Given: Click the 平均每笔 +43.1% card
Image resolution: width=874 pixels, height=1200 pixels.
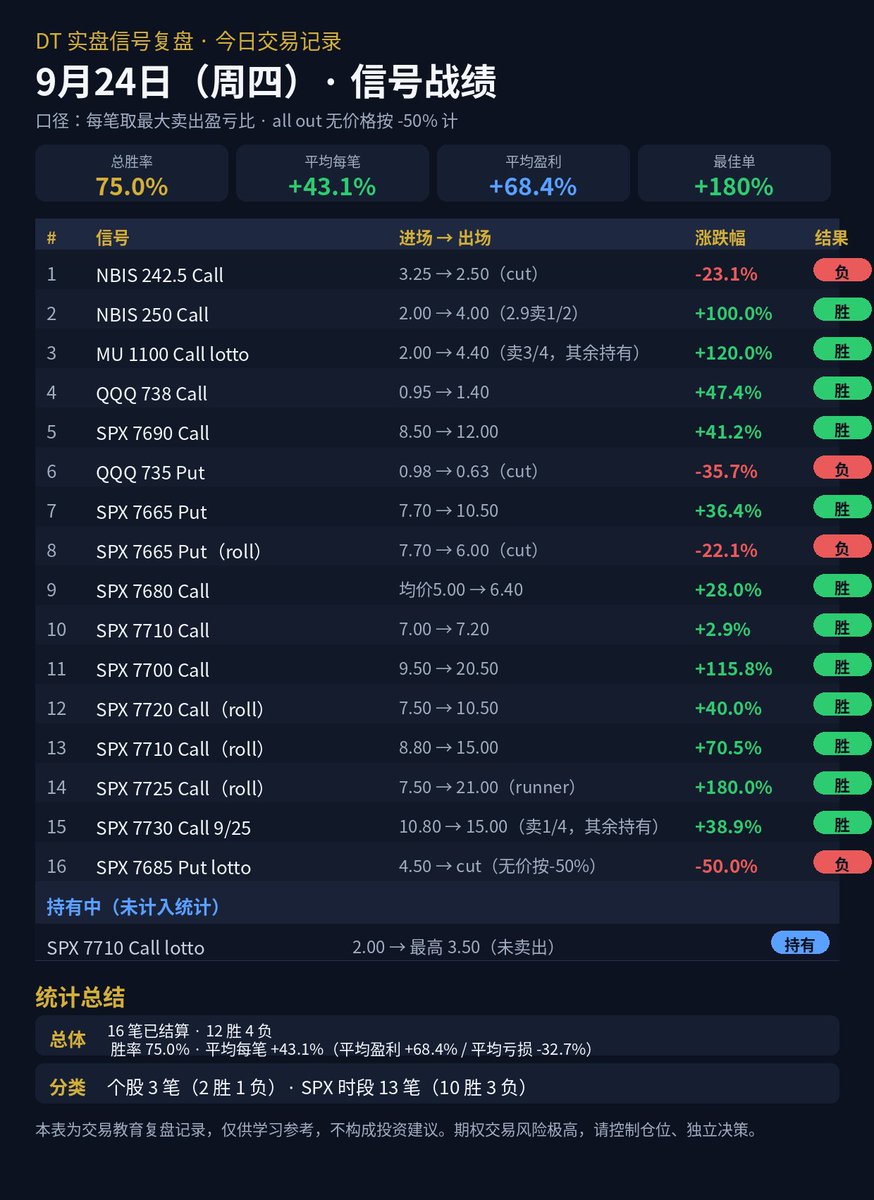Looking at the screenshot, I should pos(333,174).
